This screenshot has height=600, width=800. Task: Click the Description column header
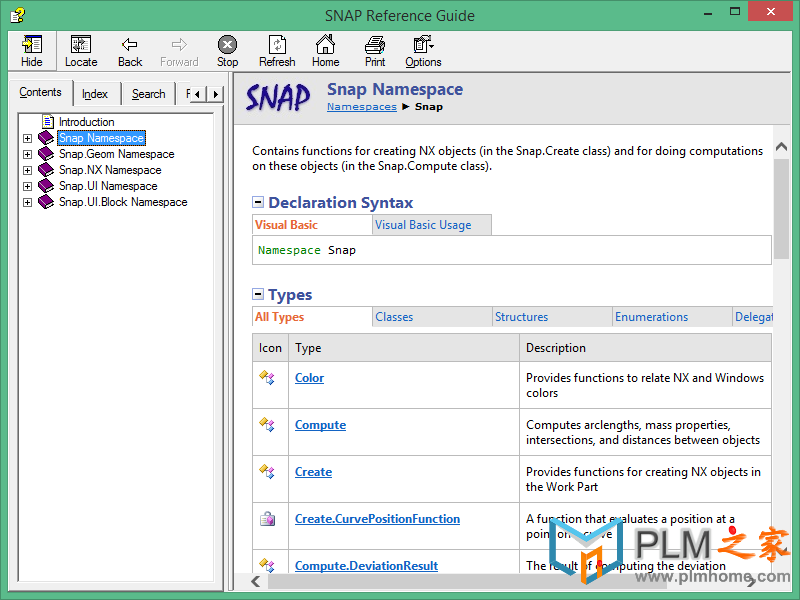click(645, 348)
